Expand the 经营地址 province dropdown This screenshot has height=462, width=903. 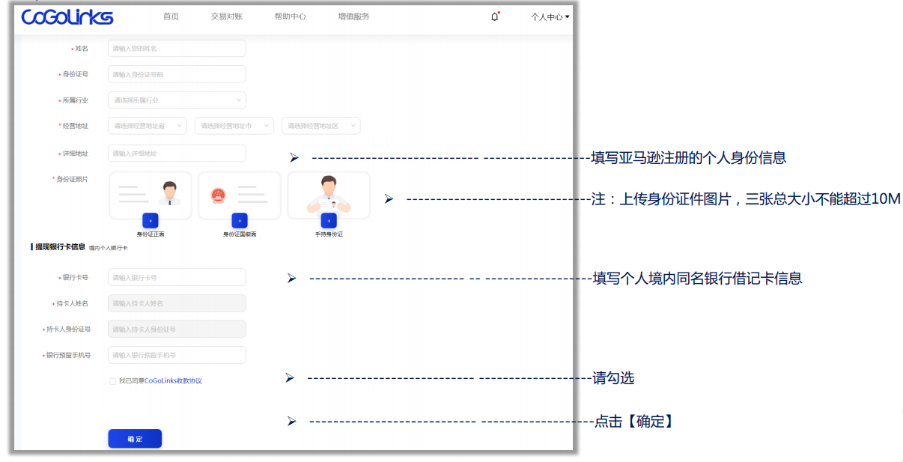[x=147, y=126]
